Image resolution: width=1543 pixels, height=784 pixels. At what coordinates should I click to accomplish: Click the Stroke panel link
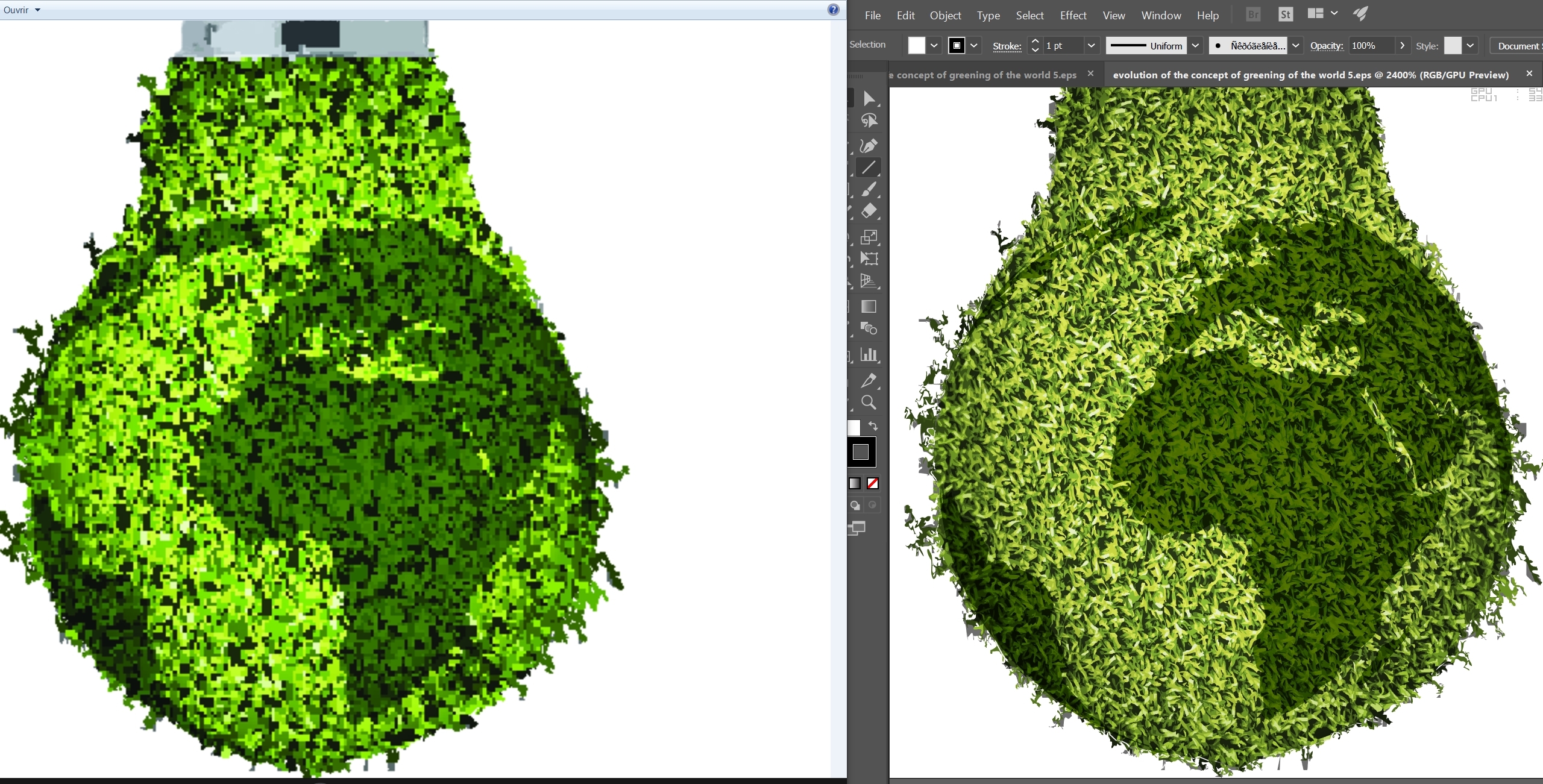tap(1007, 46)
